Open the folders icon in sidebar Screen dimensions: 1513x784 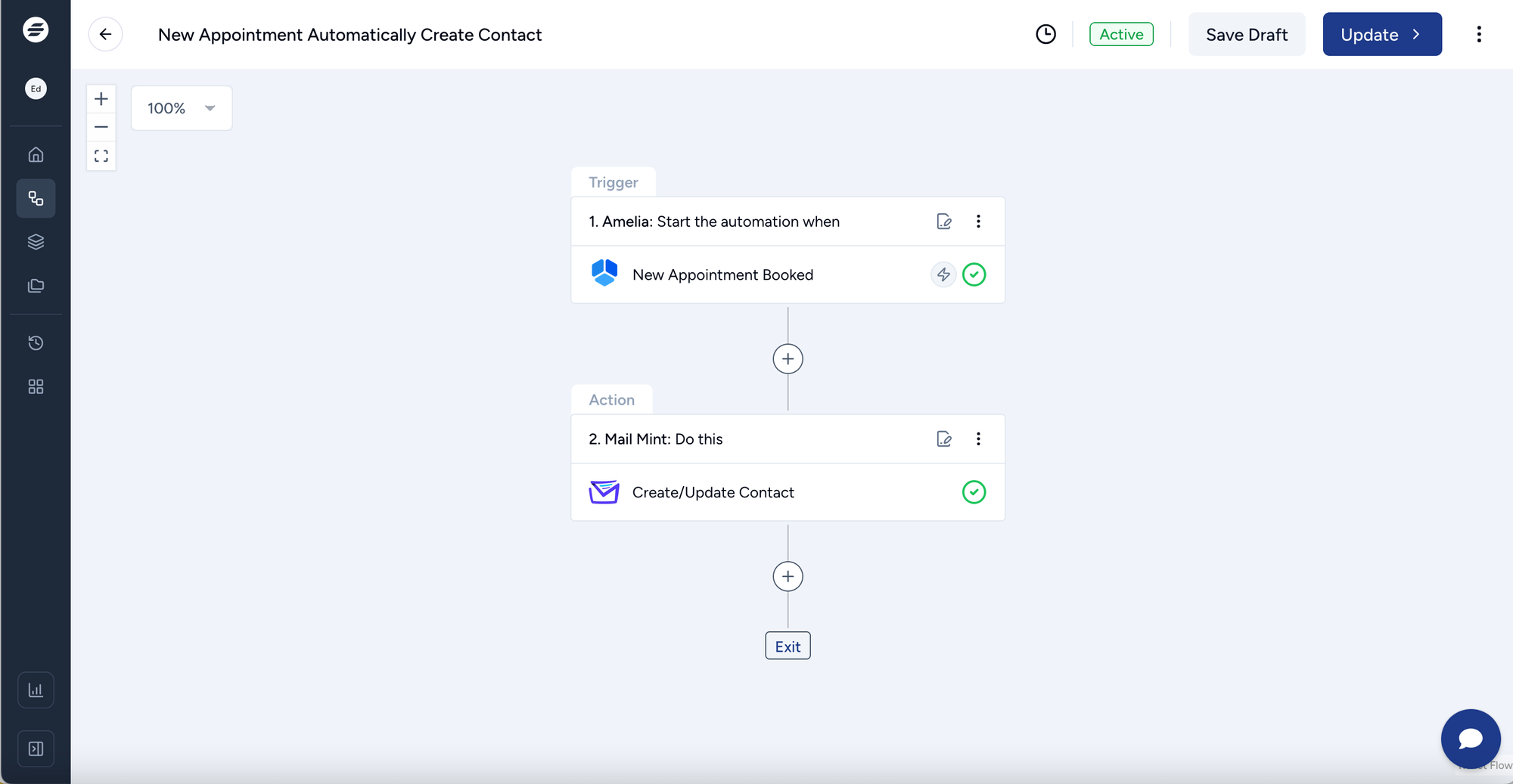(x=36, y=286)
